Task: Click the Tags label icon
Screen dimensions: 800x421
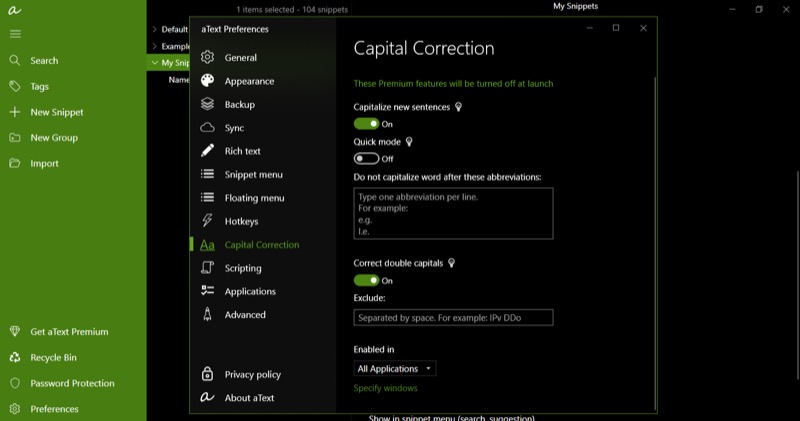Action: pyautogui.click(x=15, y=86)
